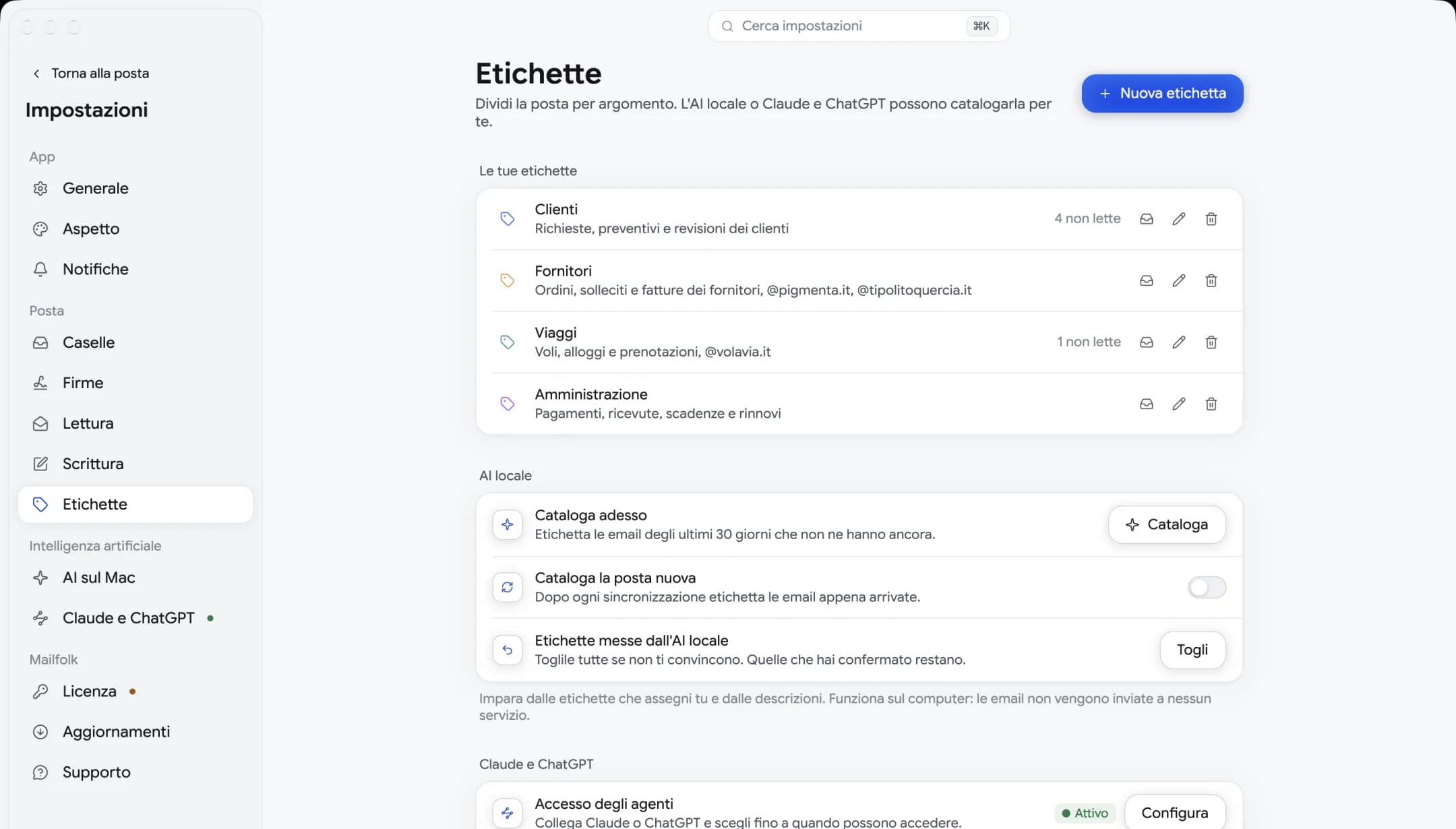Screen dimensions: 1456x829
Task: Open the inbox icon for Amministrazione label
Action: coord(1146,404)
